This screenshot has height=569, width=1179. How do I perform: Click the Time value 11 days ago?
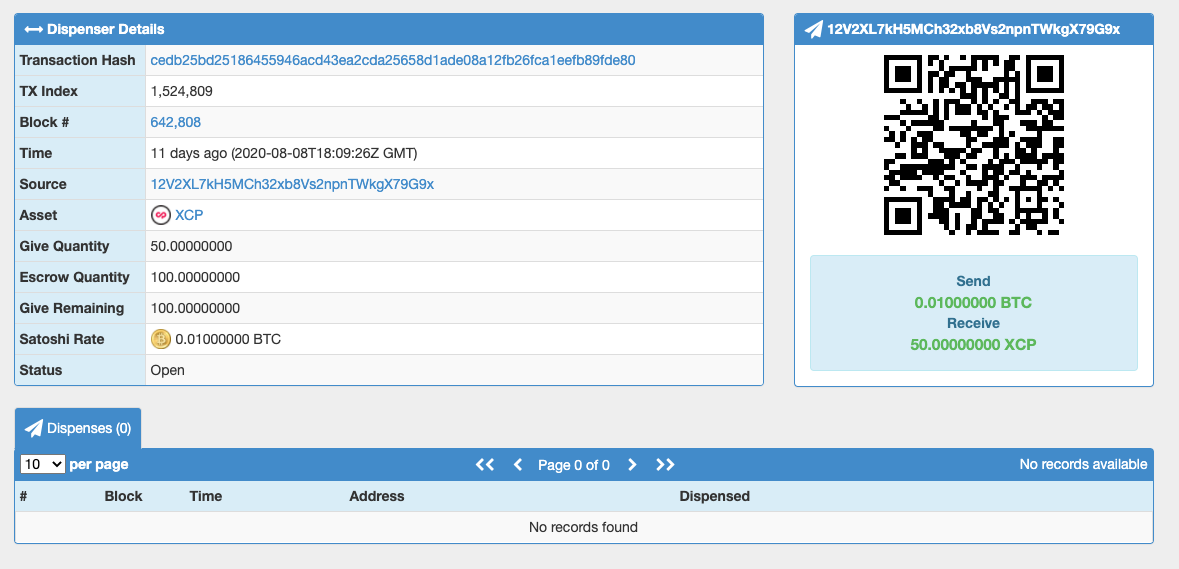(283, 153)
